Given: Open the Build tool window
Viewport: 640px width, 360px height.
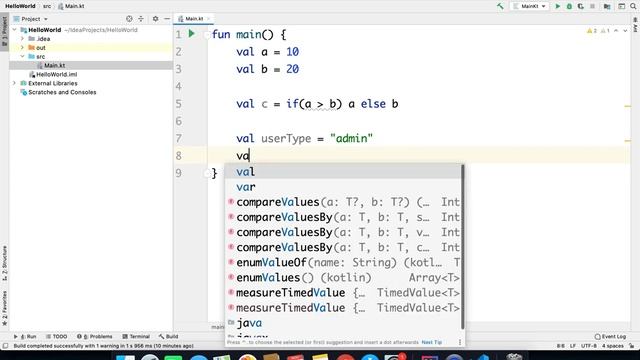Looking at the screenshot, I should point(168,336).
